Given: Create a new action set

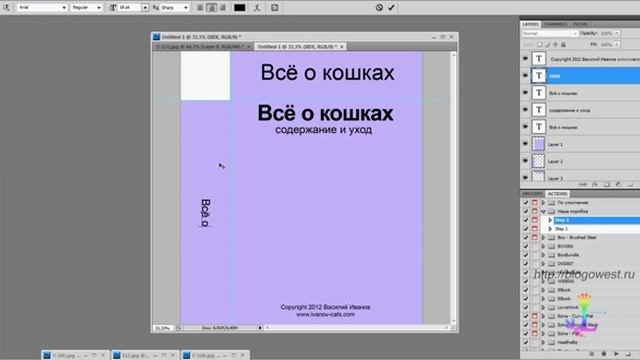Looking at the screenshot, I should tap(629, 354).
